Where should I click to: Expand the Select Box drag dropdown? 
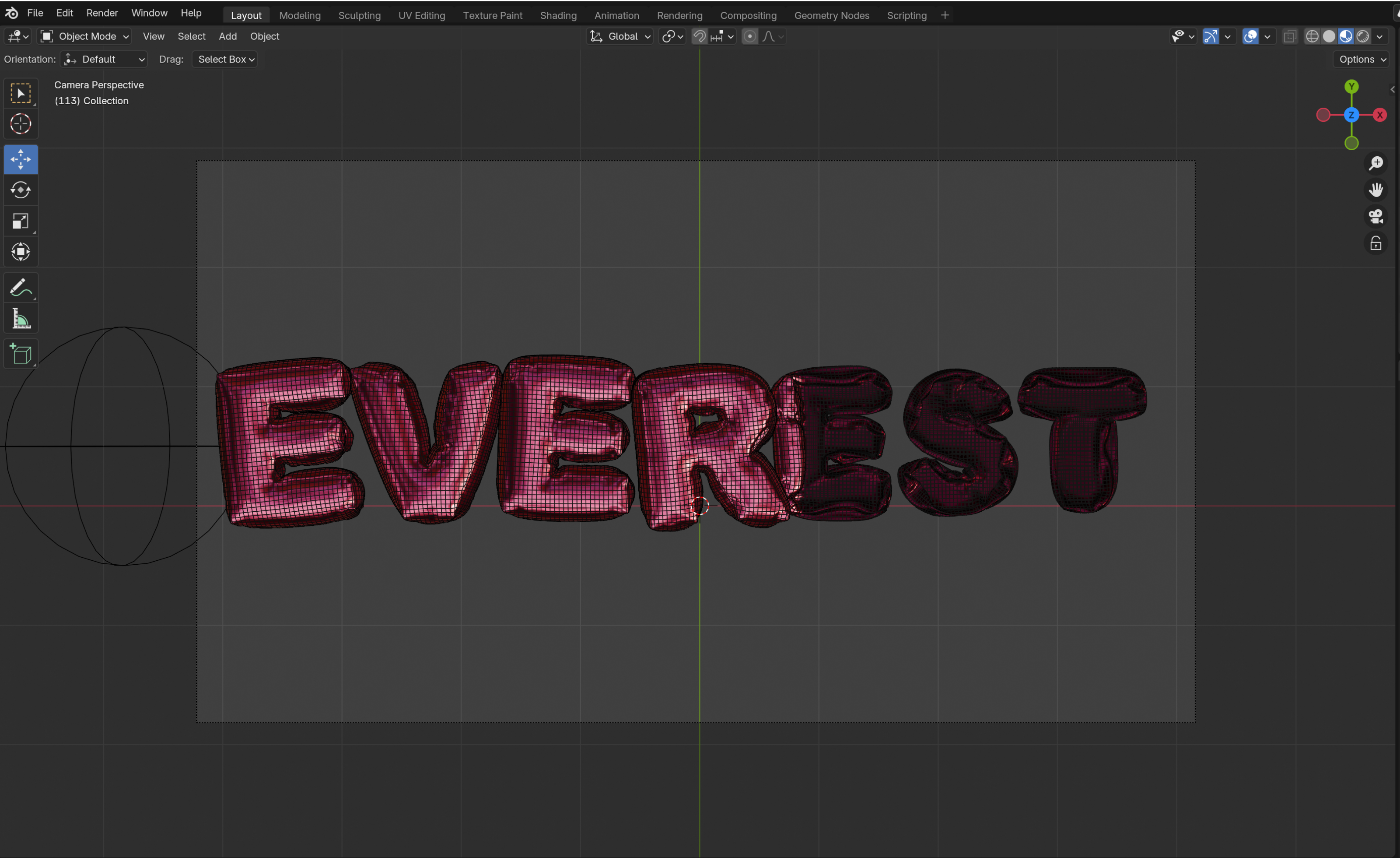click(225, 59)
